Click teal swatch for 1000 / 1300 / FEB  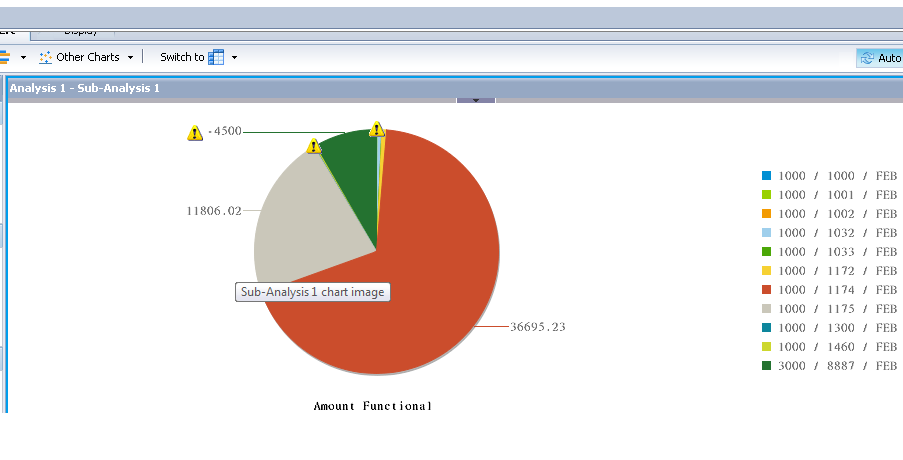[766, 328]
